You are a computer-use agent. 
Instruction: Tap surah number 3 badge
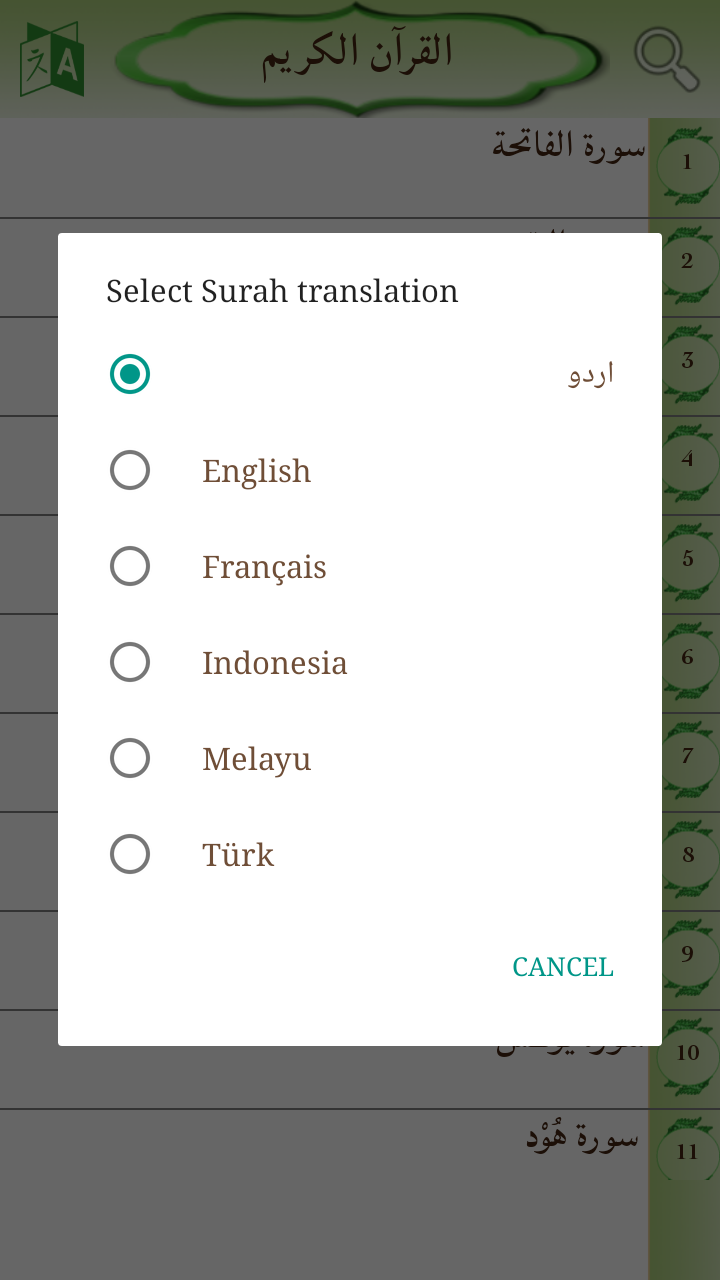pos(687,361)
